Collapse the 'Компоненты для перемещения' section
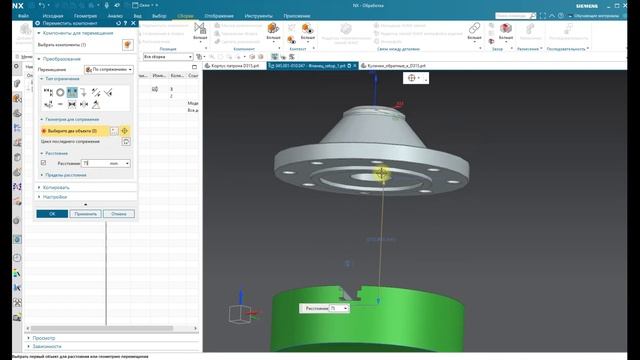 click(x=75, y=33)
